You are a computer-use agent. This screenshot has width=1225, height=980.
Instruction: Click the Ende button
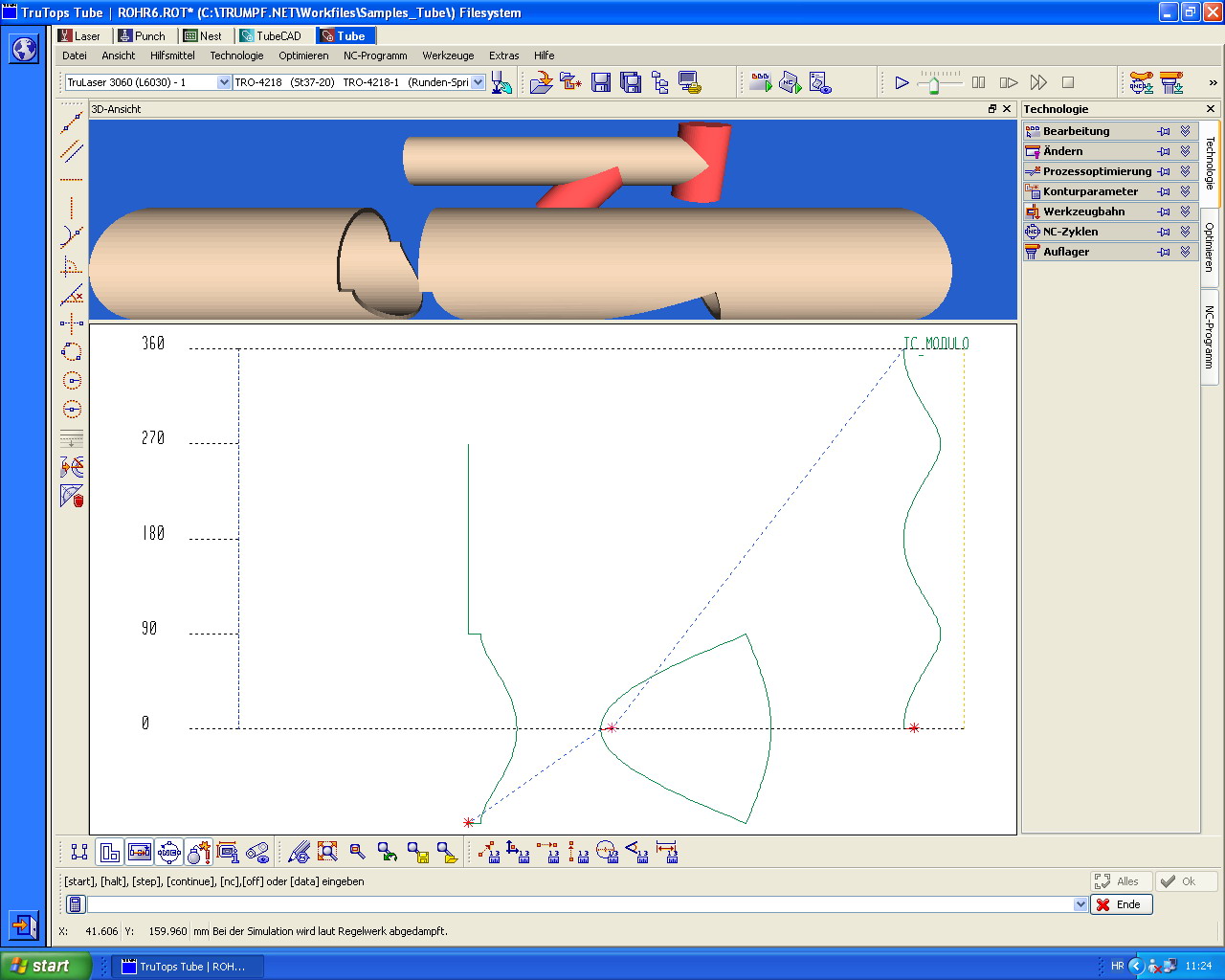[1122, 904]
